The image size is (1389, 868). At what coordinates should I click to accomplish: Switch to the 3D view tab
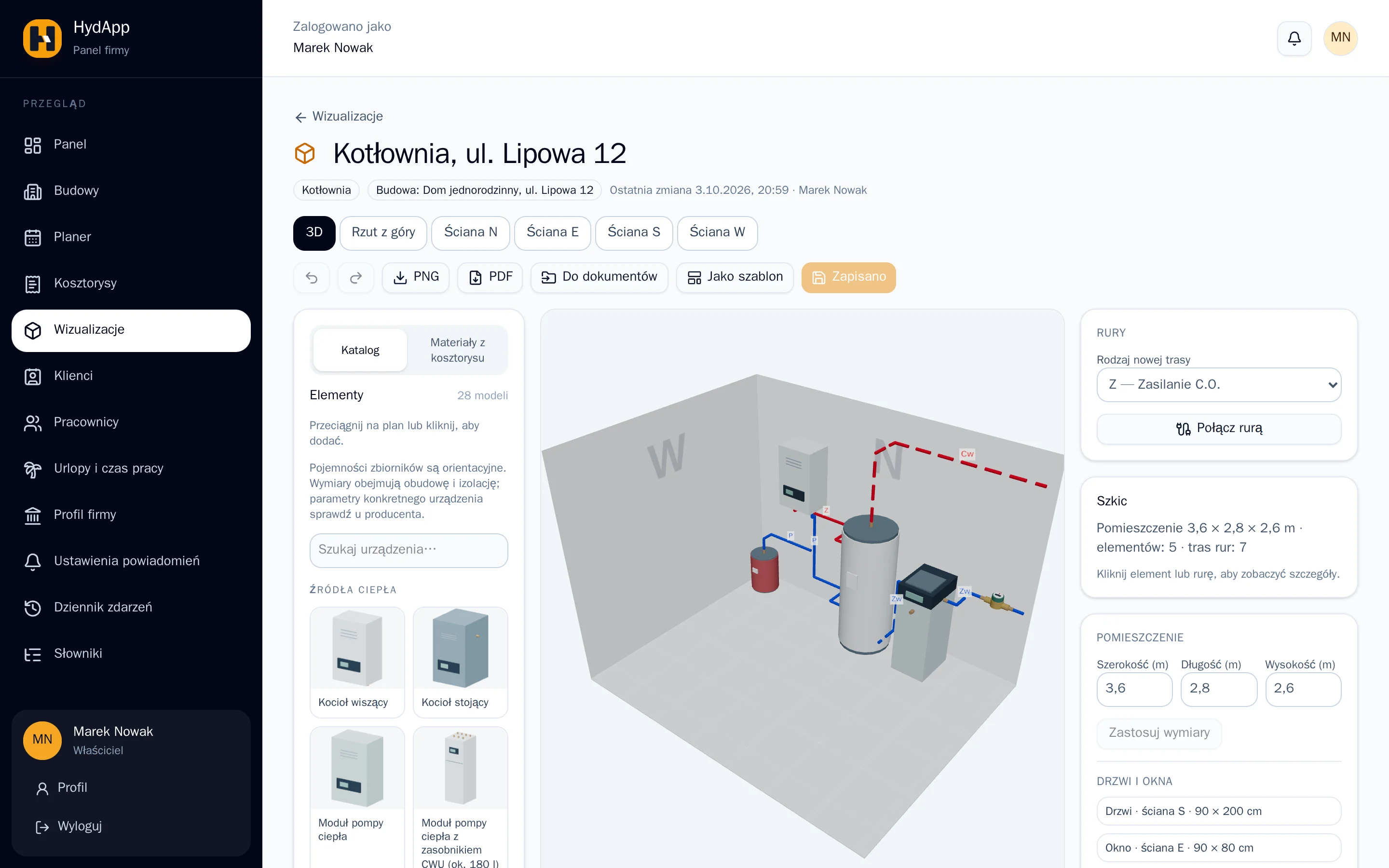point(314,233)
